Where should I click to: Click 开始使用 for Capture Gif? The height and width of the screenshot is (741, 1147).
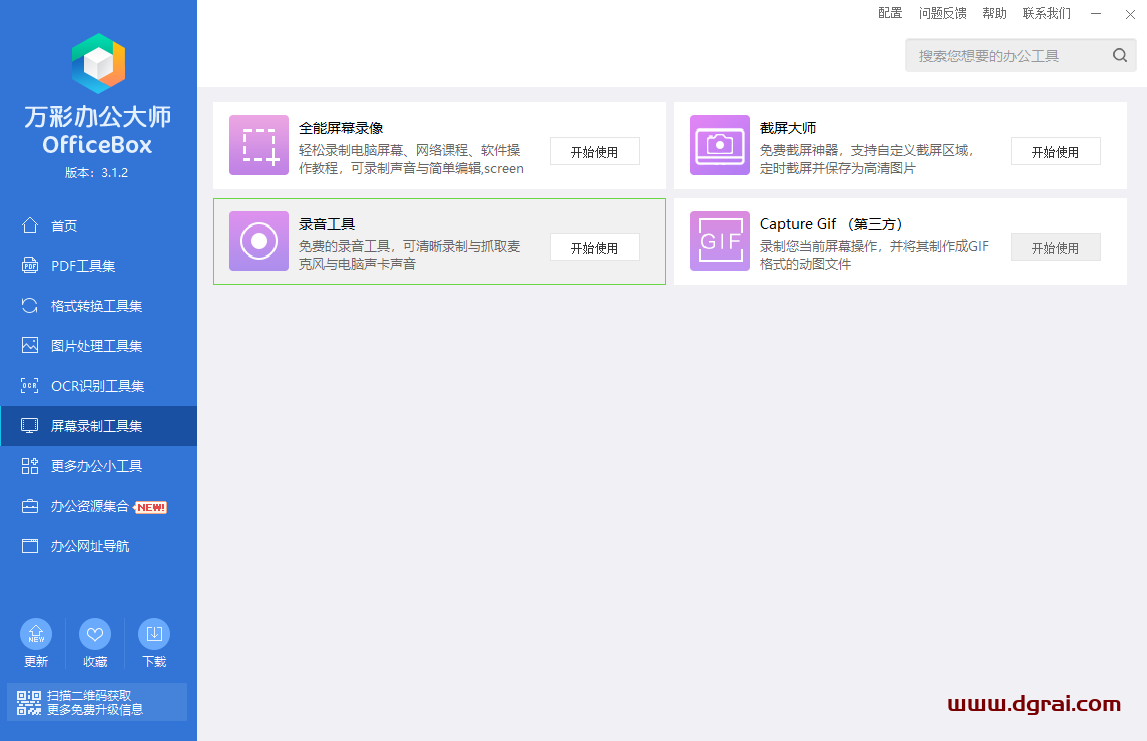click(1056, 247)
